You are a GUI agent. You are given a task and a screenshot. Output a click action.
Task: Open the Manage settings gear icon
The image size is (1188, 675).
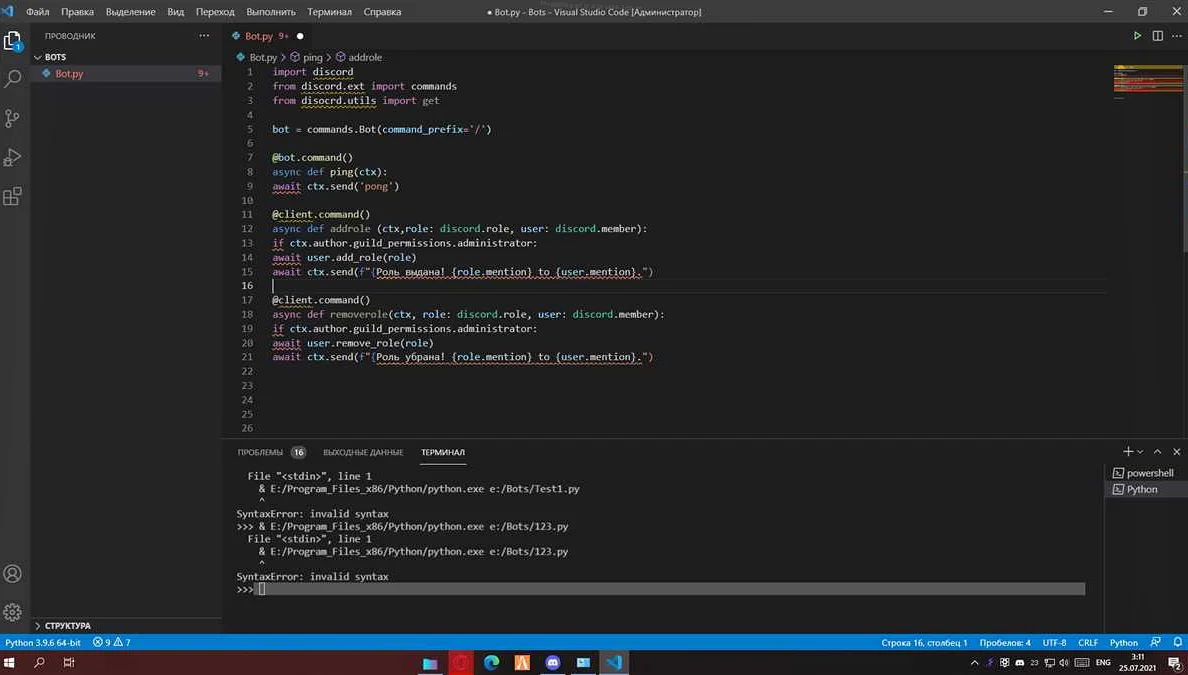[13, 611]
